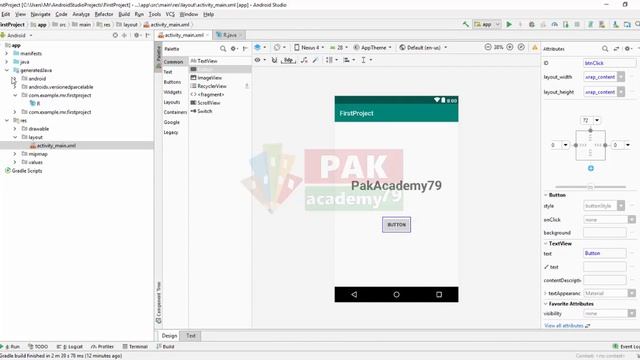Image resolution: width=640 pixels, height=360 pixels.
Task: Open the visibility attribute dropdown
Action: click(632, 313)
